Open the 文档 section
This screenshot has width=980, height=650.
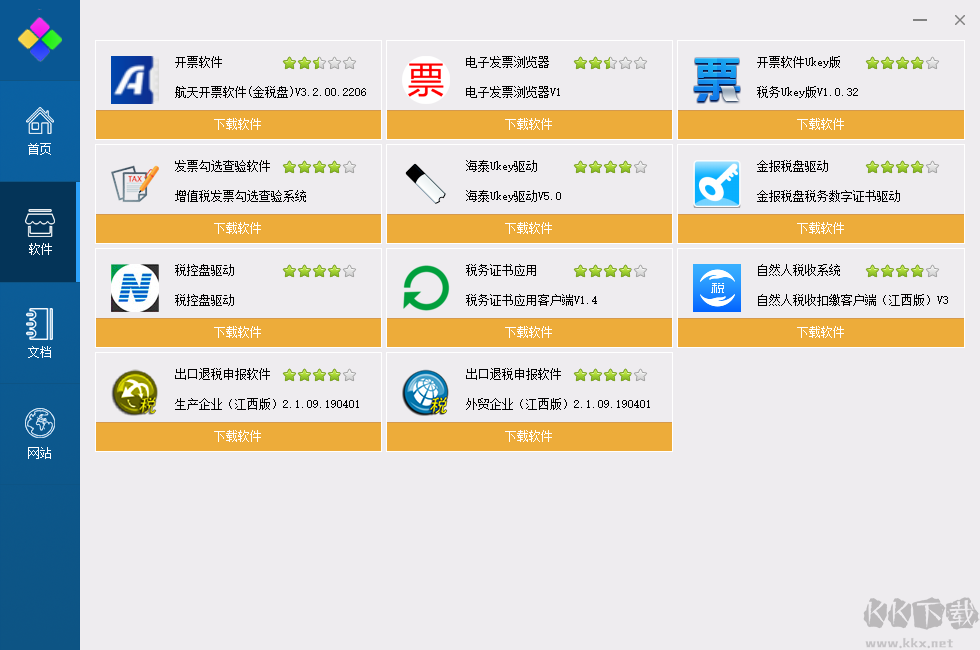click(39, 330)
